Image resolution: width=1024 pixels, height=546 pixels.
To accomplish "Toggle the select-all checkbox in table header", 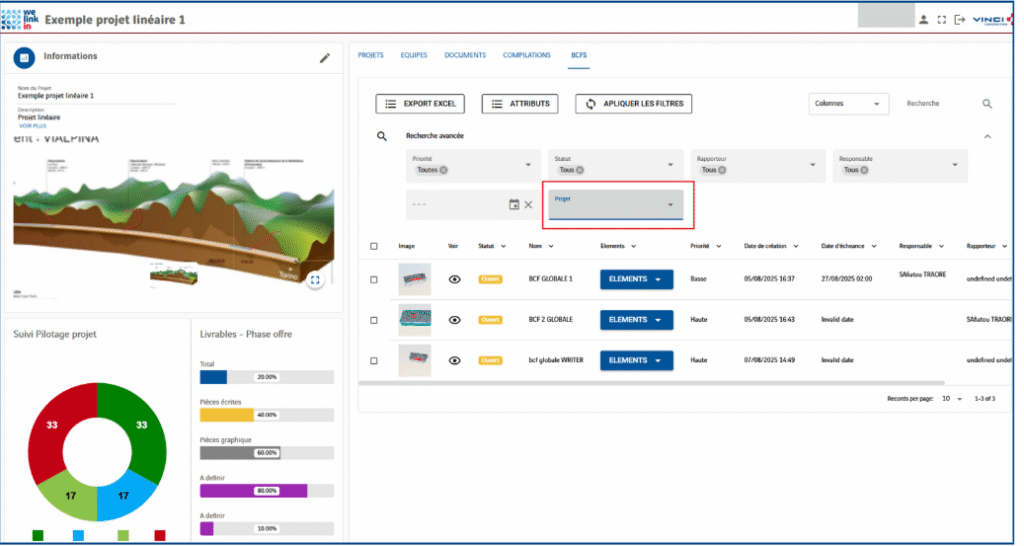I will (x=374, y=246).
